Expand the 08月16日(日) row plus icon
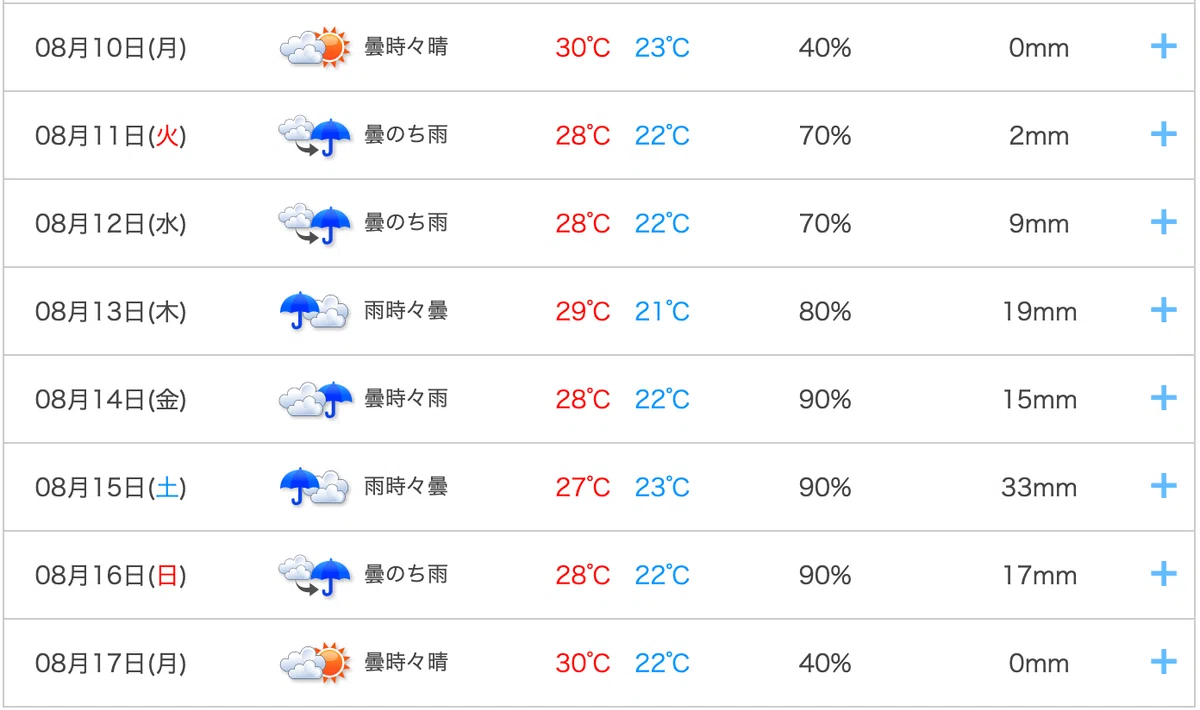 [x=1163, y=574]
